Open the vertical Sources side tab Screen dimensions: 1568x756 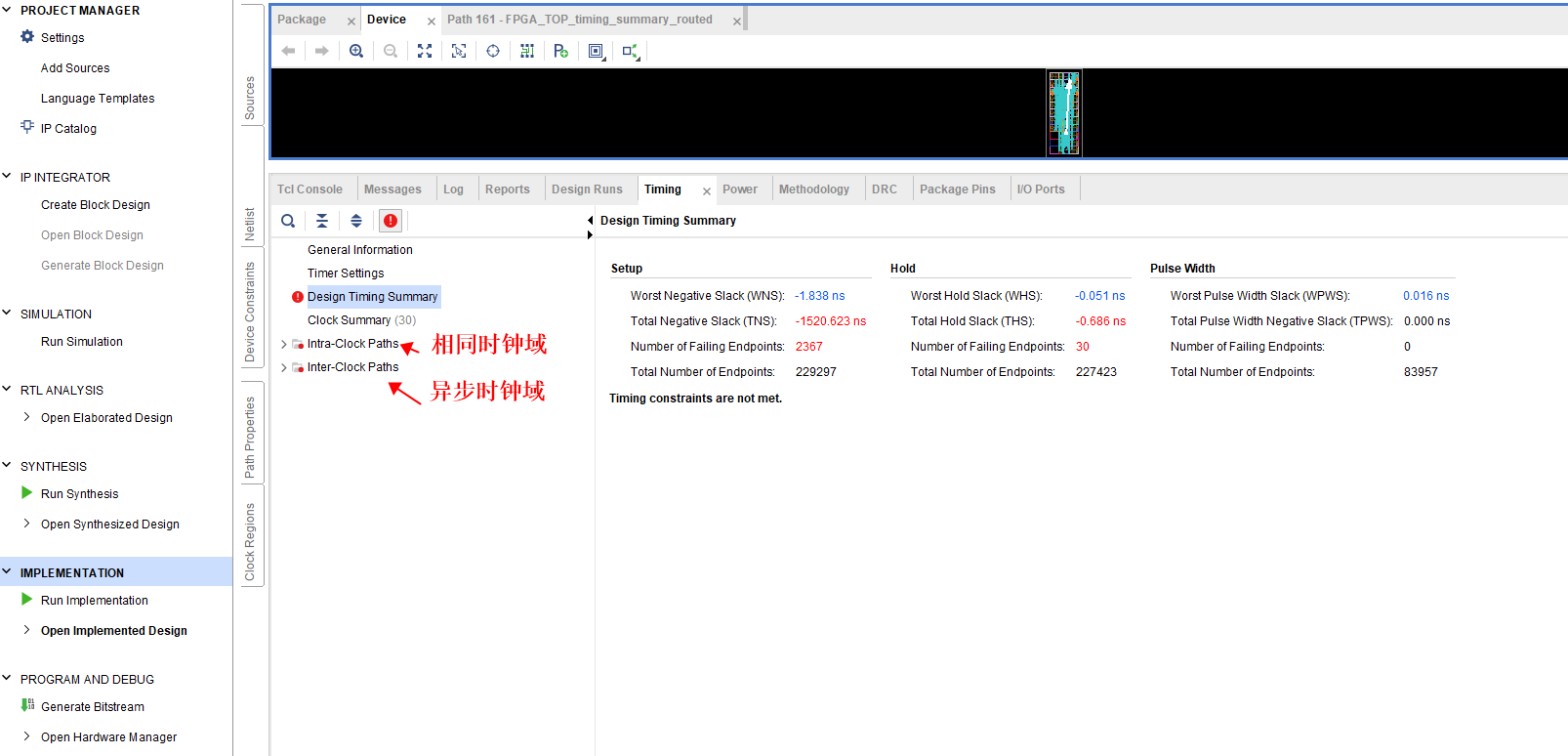251,98
